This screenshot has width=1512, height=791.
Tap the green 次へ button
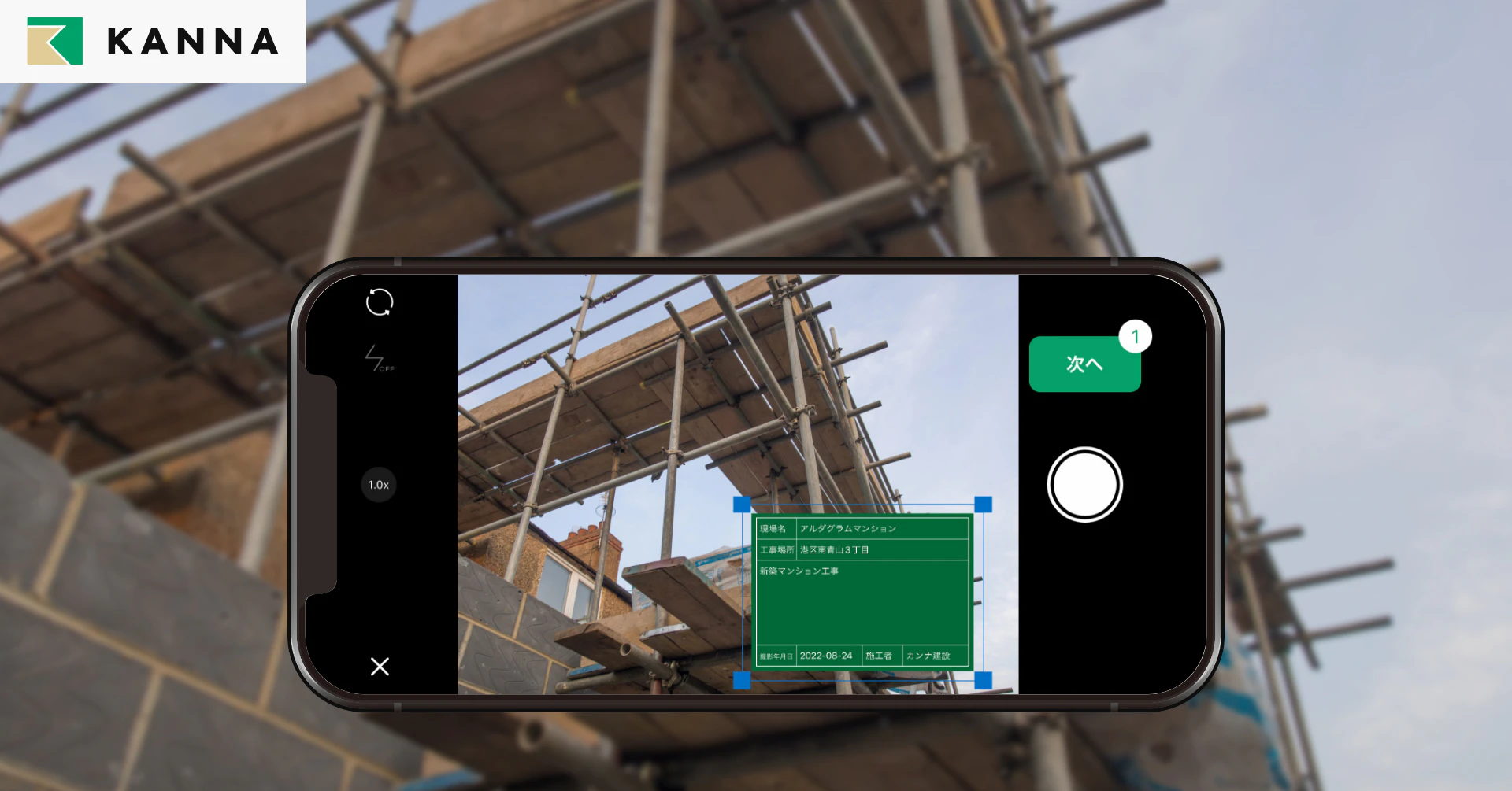[1084, 364]
